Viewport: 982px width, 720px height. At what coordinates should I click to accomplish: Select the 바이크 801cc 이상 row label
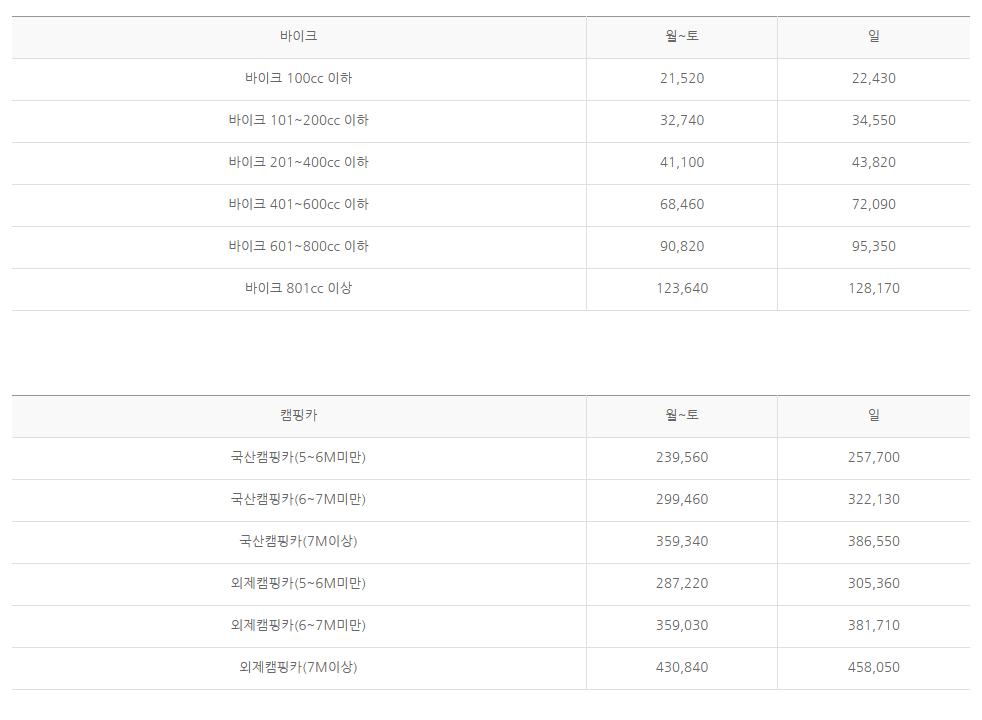coord(299,288)
